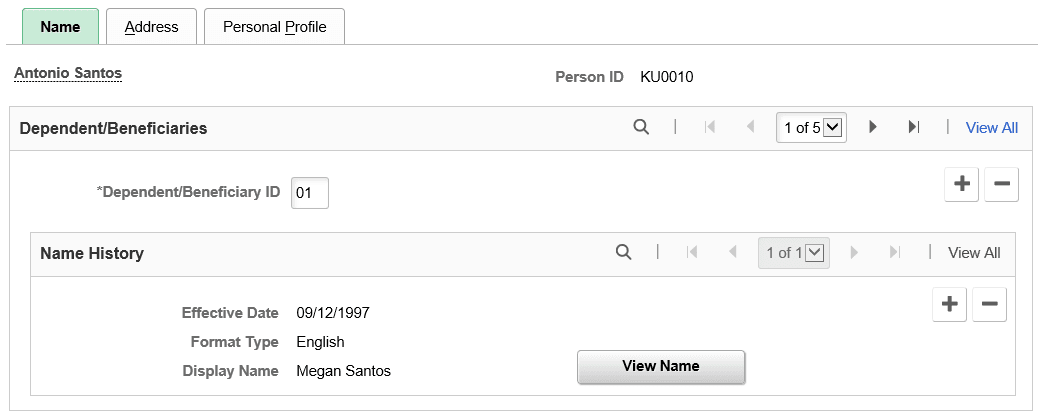Click the Dependent/Beneficiary ID field
This screenshot has height=418, width=1038.
coord(310,193)
